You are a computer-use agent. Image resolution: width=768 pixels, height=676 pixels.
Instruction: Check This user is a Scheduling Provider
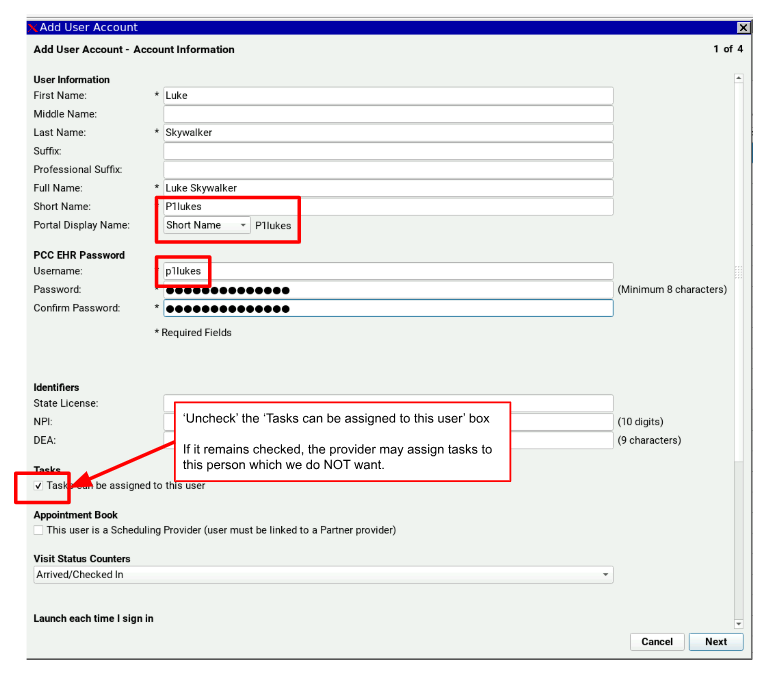point(38,530)
